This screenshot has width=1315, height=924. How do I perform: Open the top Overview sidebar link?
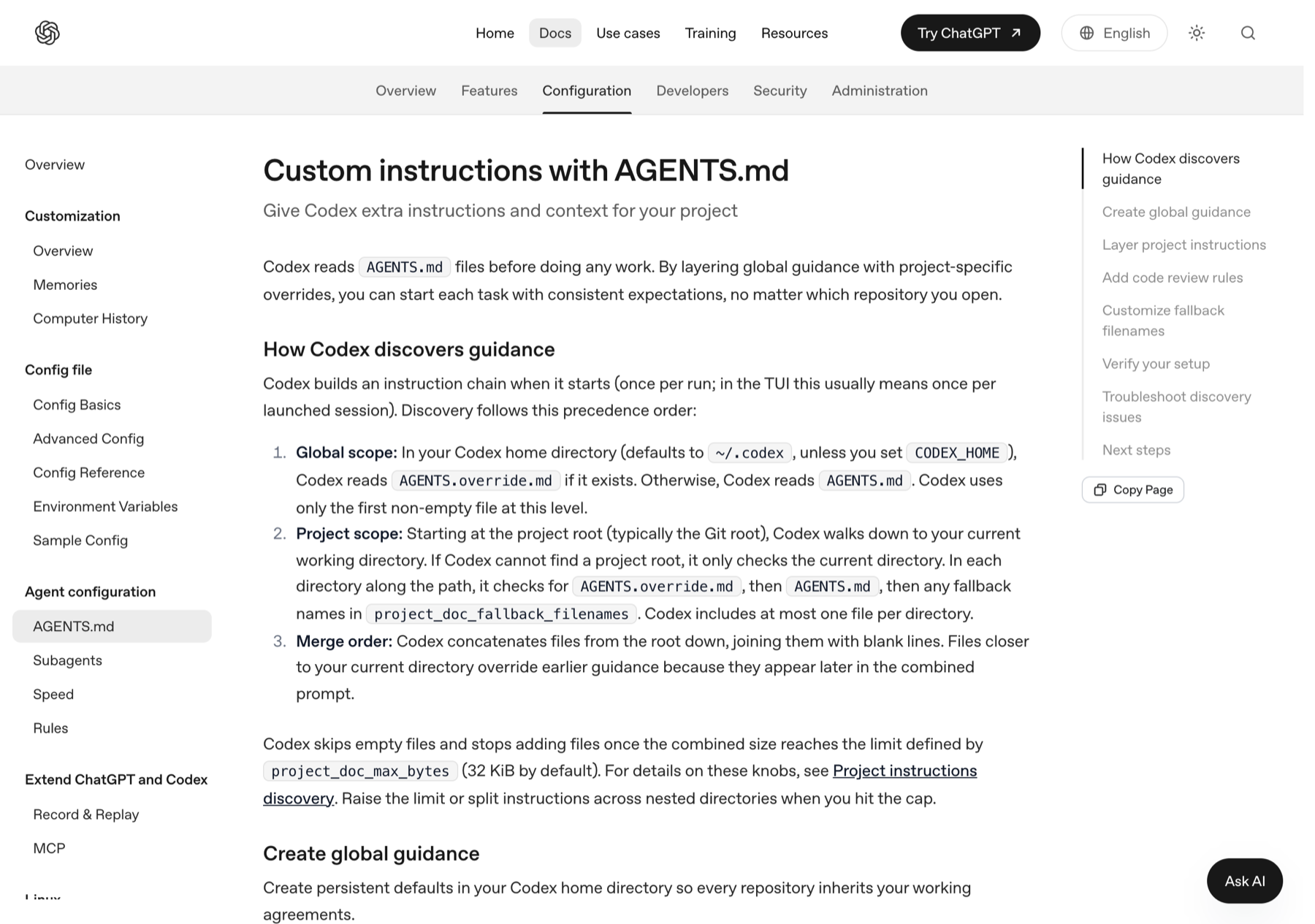point(55,164)
